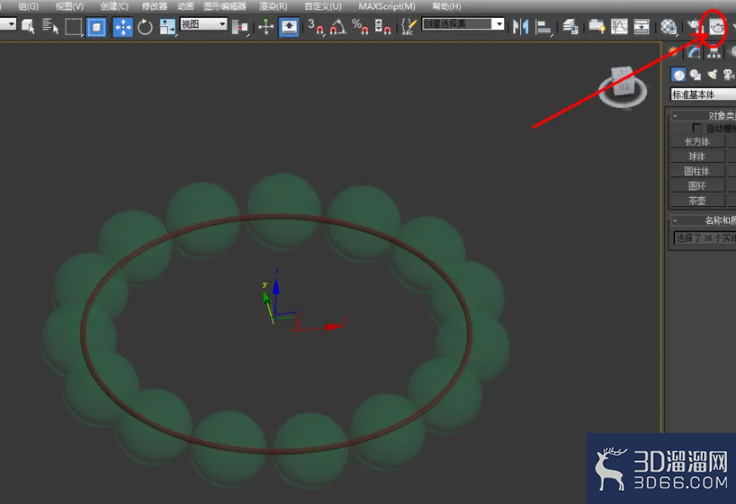Click the 圆环 button

coord(697,186)
